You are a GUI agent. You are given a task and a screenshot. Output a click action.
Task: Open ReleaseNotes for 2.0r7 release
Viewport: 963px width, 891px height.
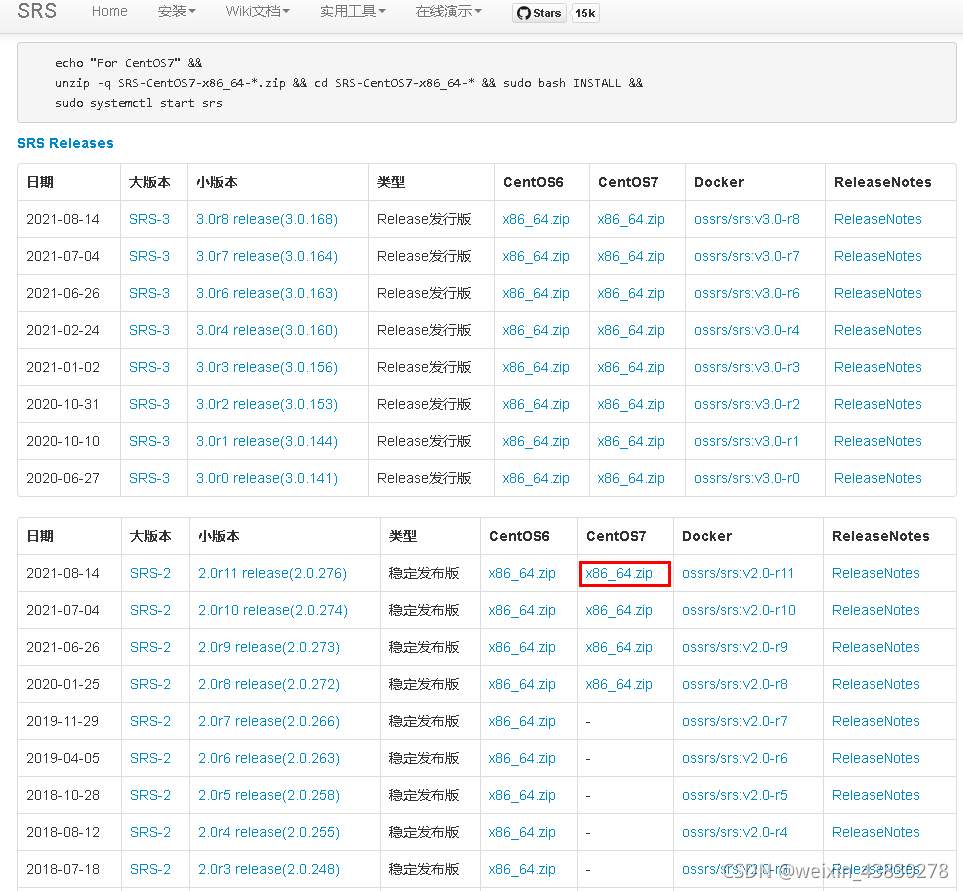pyautogui.click(x=876, y=722)
